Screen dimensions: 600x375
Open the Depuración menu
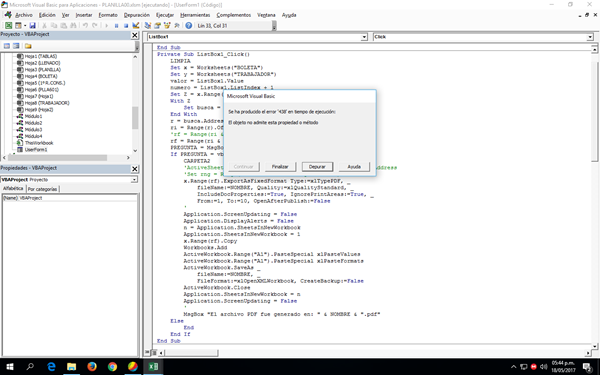[137, 15]
